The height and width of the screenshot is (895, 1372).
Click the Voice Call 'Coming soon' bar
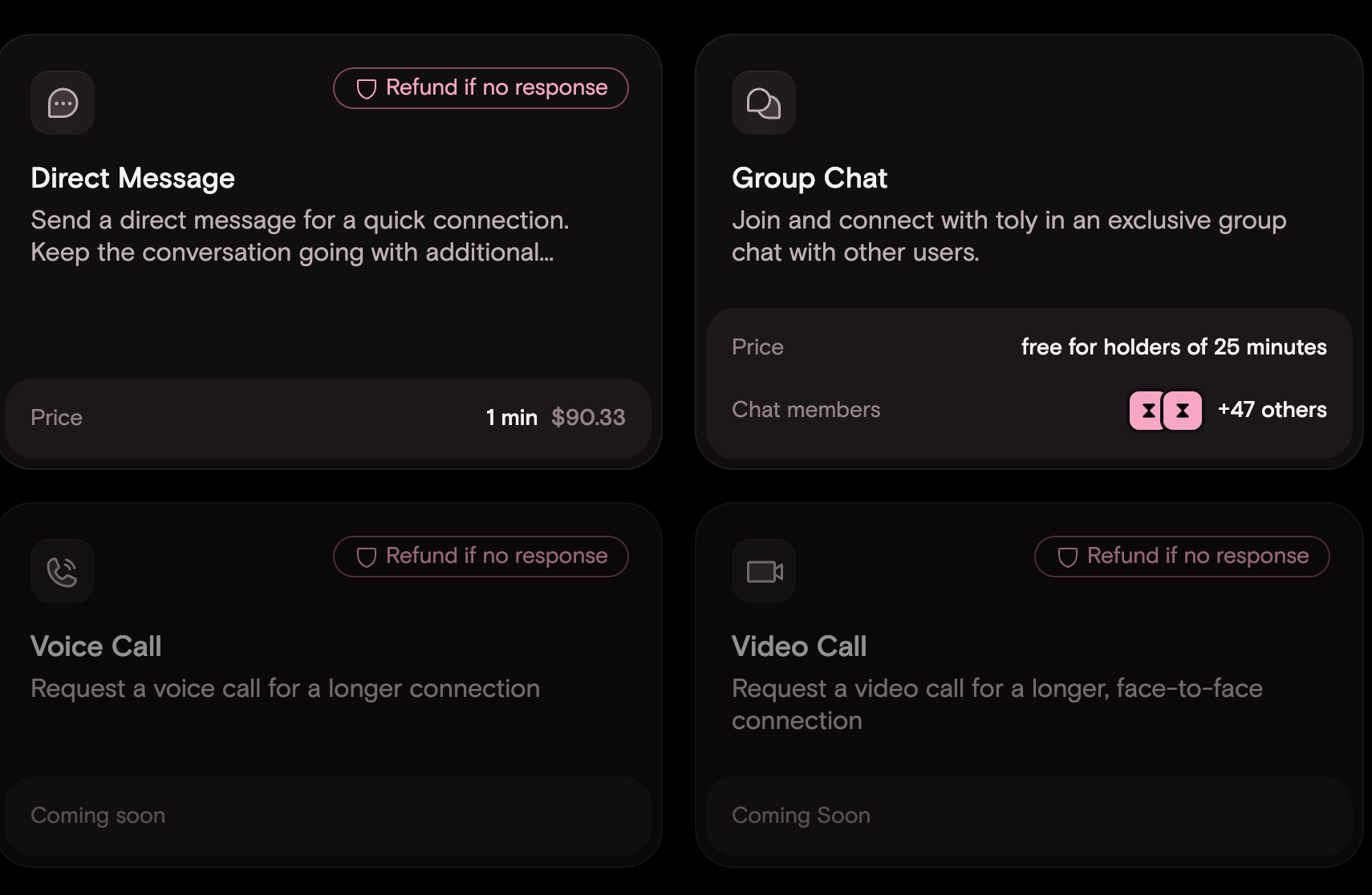coord(327,815)
